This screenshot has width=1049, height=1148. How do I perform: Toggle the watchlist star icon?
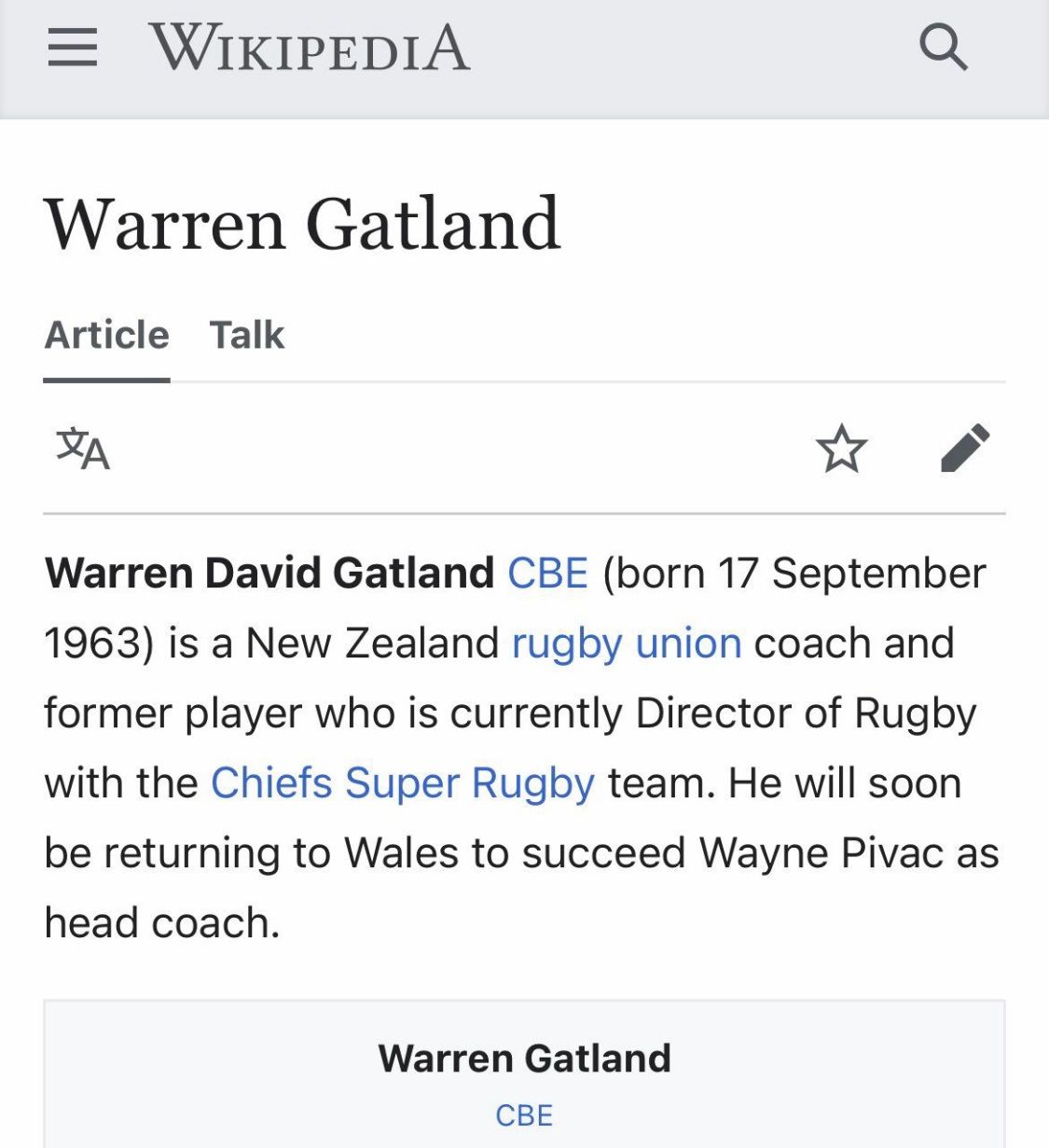tap(841, 449)
